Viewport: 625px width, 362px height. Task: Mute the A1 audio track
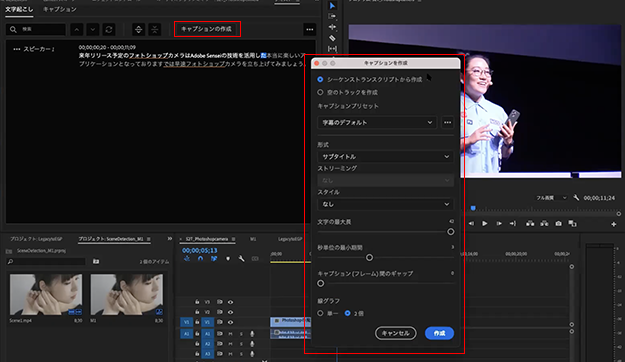tap(230, 334)
